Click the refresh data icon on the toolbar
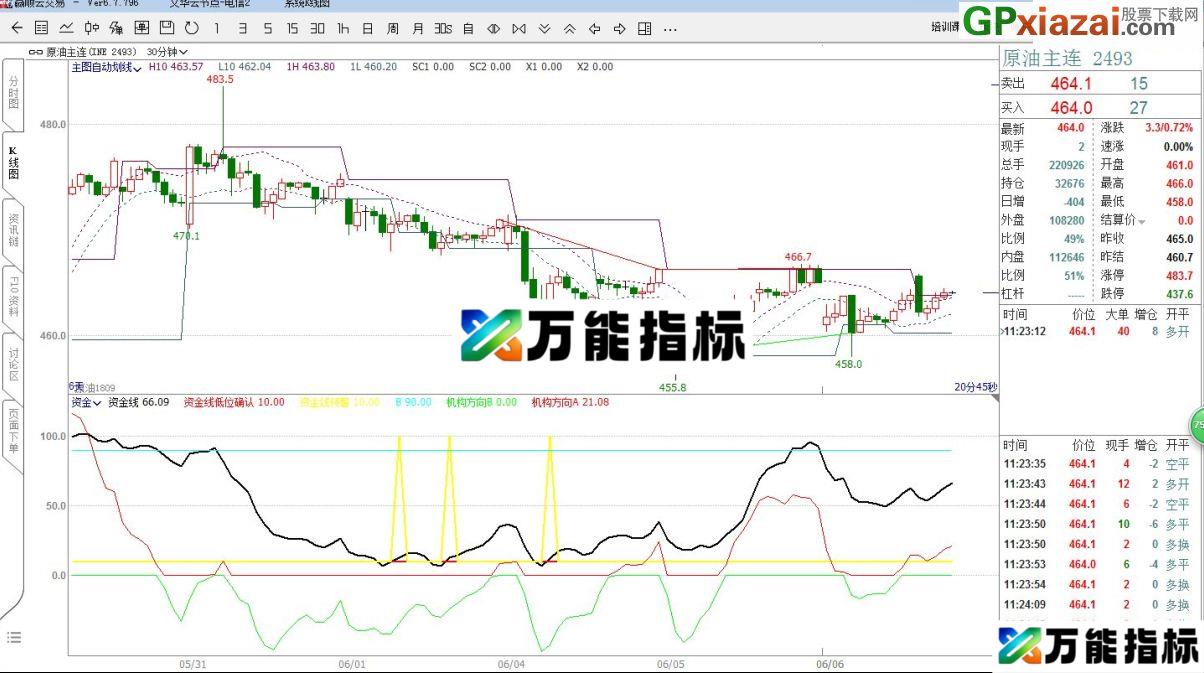Screen dimensions: 1204x673 [x=192, y=28]
